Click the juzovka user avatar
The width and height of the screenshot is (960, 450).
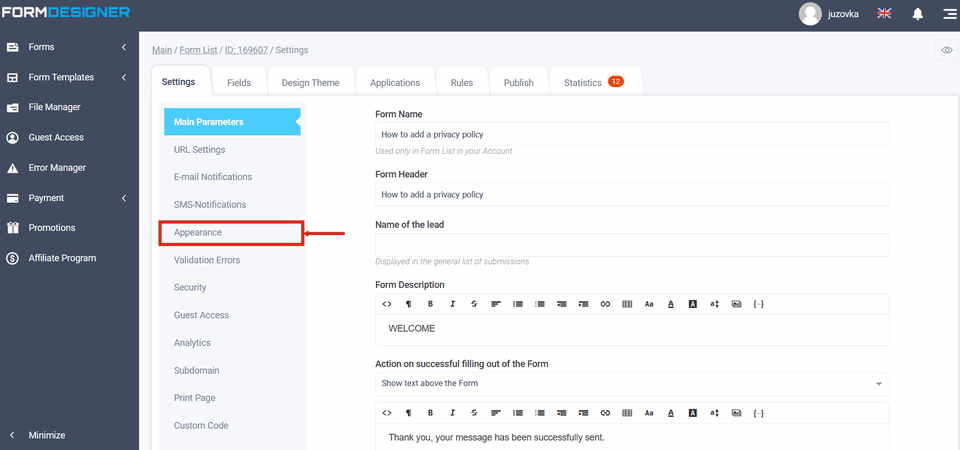click(810, 14)
